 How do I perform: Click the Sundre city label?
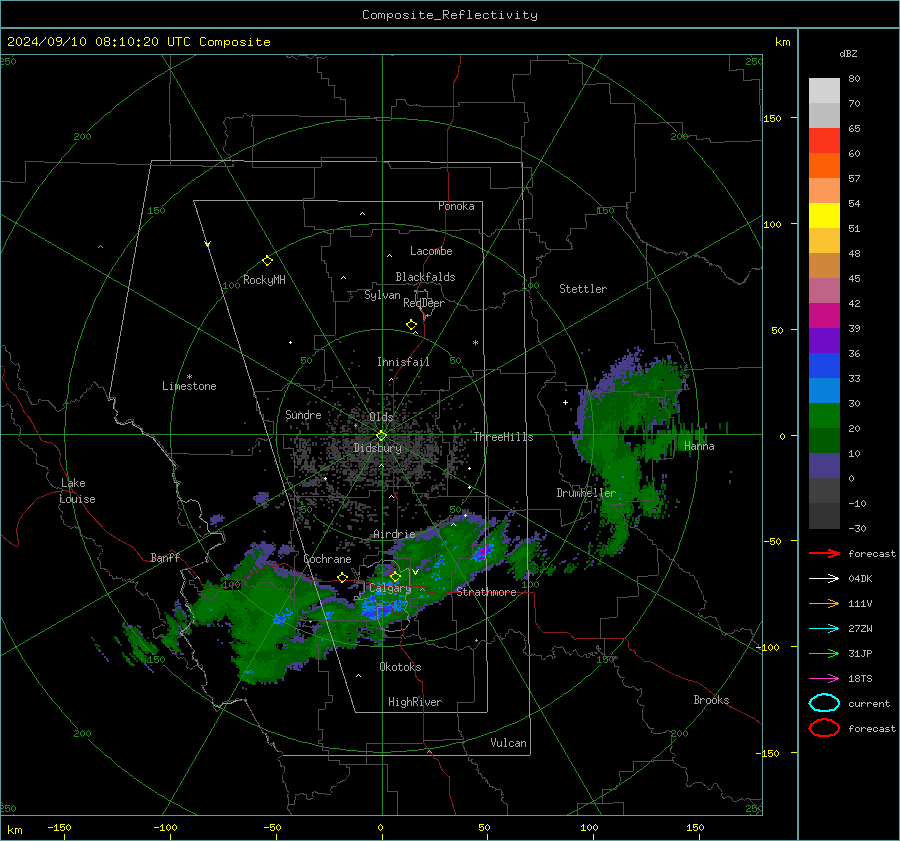click(x=303, y=414)
